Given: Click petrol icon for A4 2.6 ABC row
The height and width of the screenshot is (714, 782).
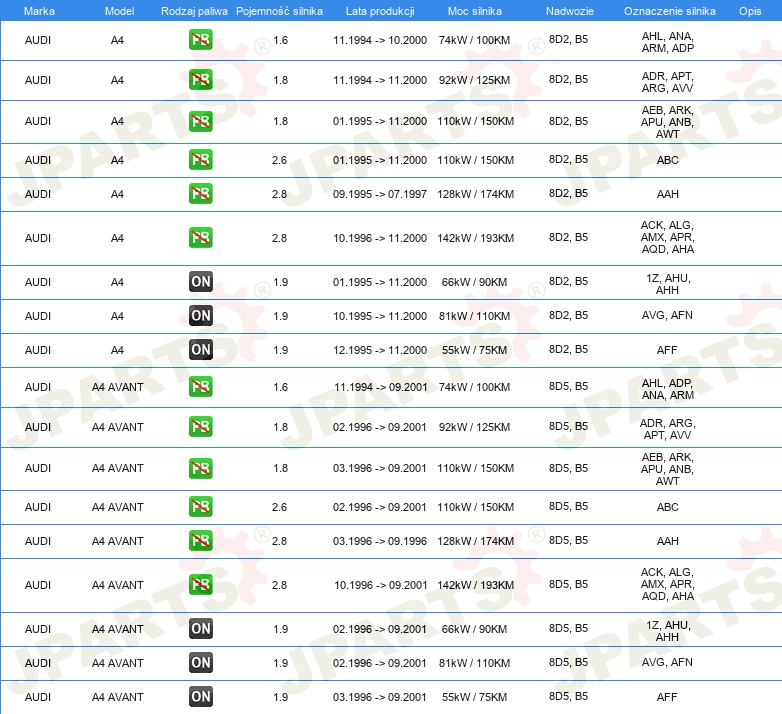Looking at the screenshot, I should tap(200, 160).
